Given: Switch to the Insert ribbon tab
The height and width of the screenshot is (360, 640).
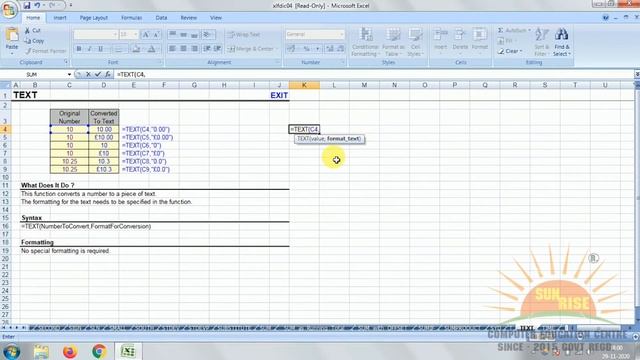Looking at the screenshot, I should coord(60,18).
